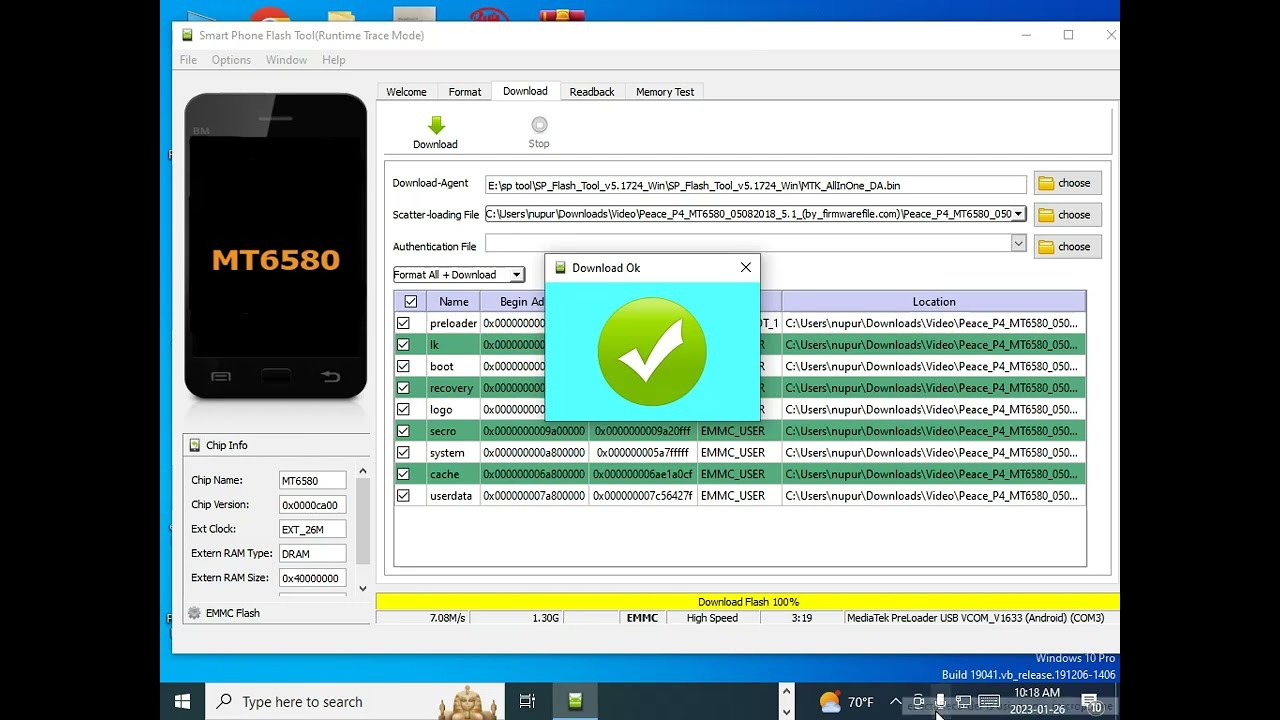
Task: Click the phone Back hardware button icon
Action: [330, 377]
